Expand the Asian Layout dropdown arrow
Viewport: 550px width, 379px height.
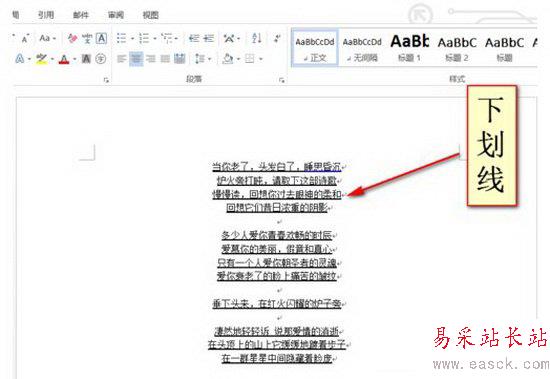[x=239, y=38]
